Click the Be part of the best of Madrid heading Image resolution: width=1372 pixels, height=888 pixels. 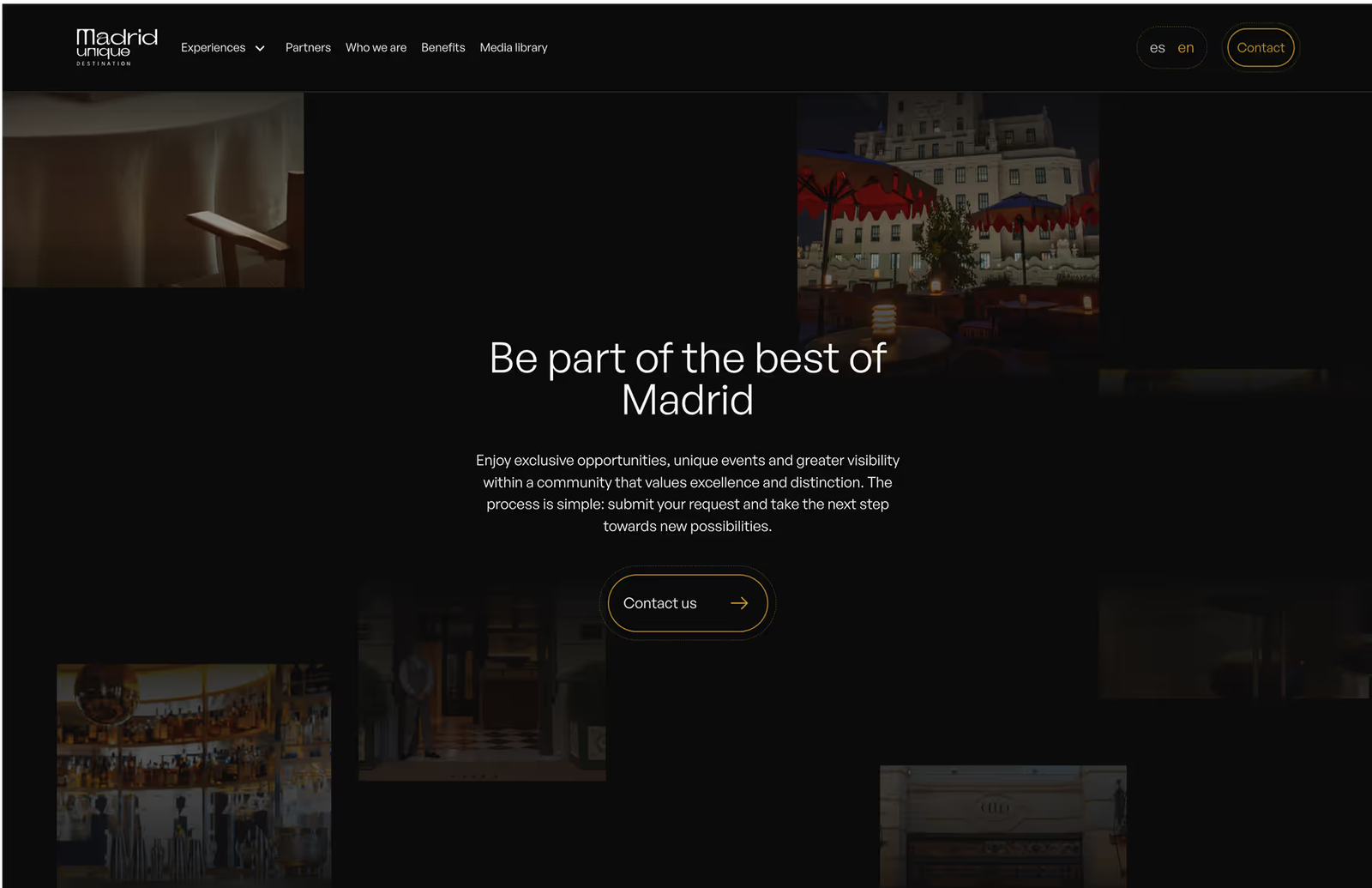688,378
